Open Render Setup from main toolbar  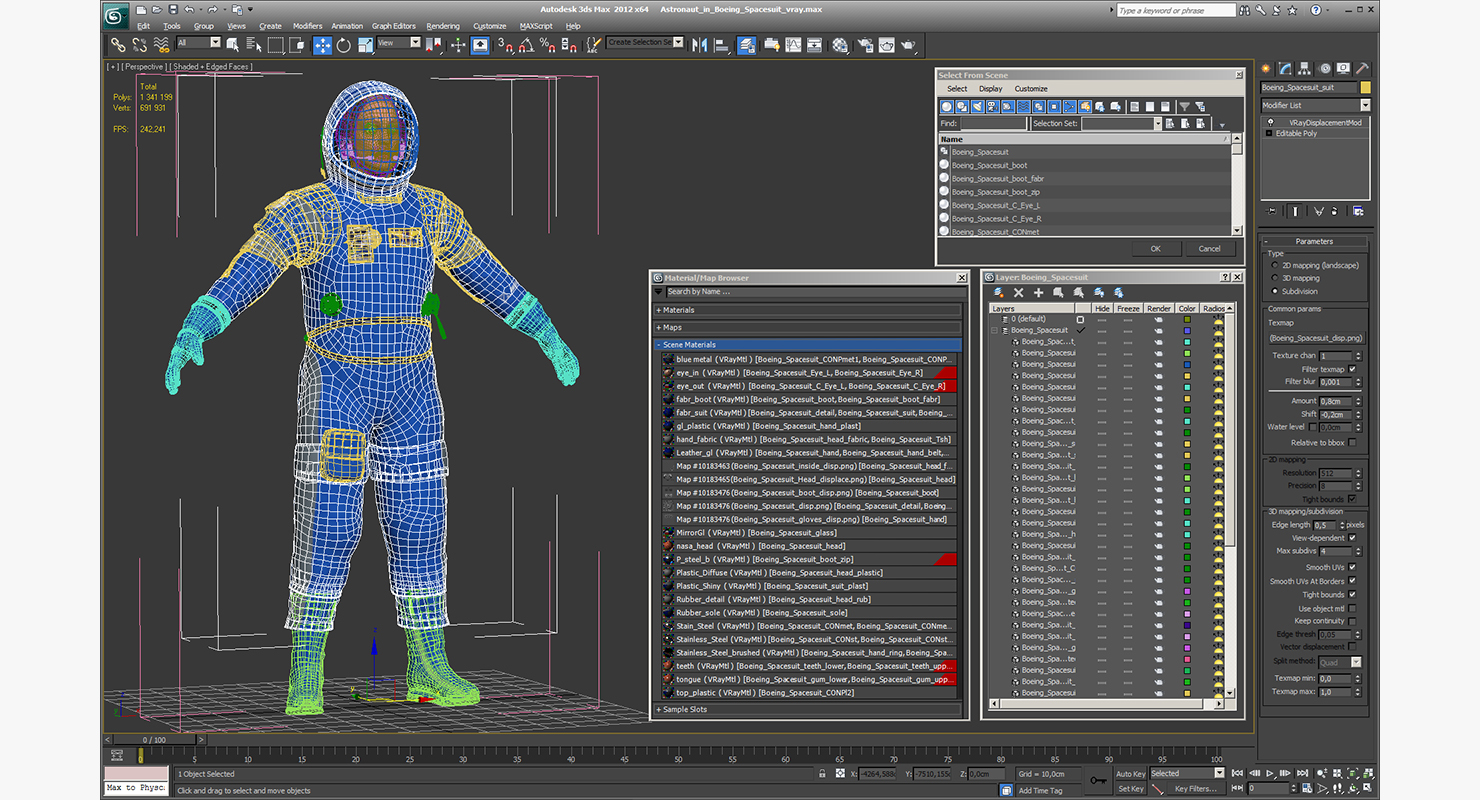[x=863, y=45]
